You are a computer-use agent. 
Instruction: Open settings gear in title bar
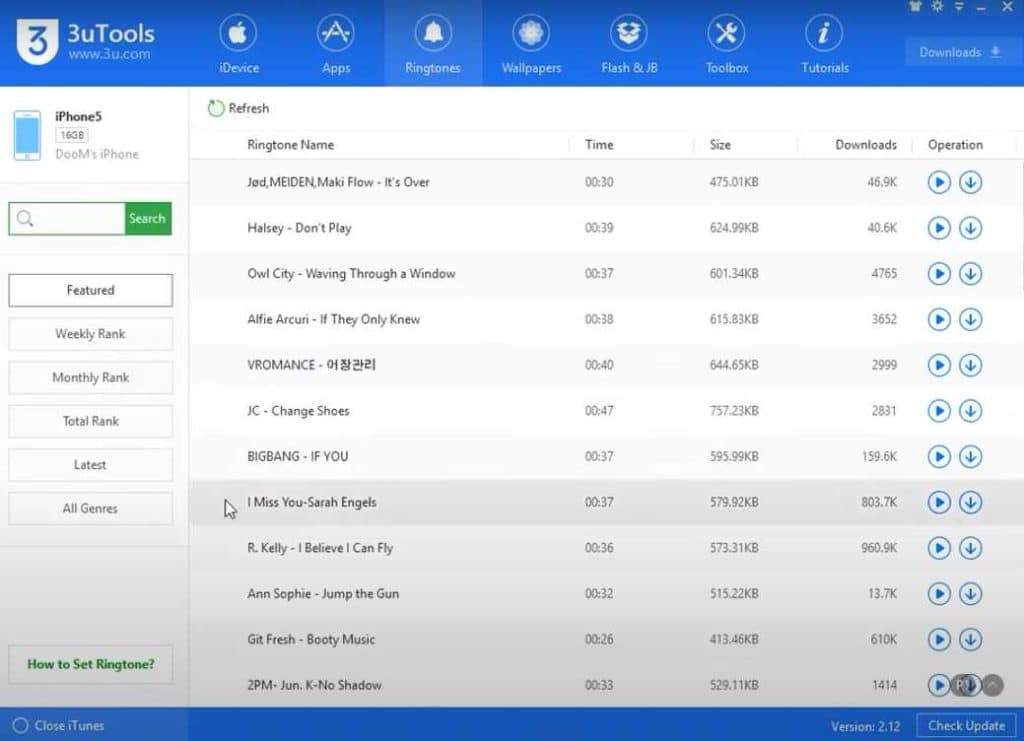tap(938, 7)
